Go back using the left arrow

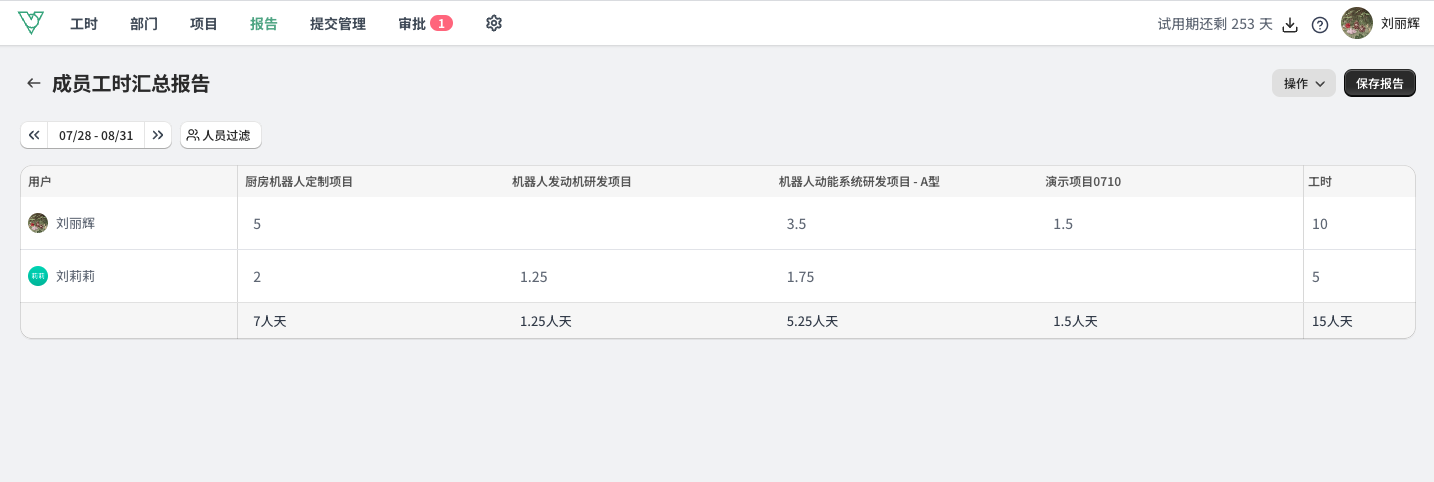pos(34,83)
